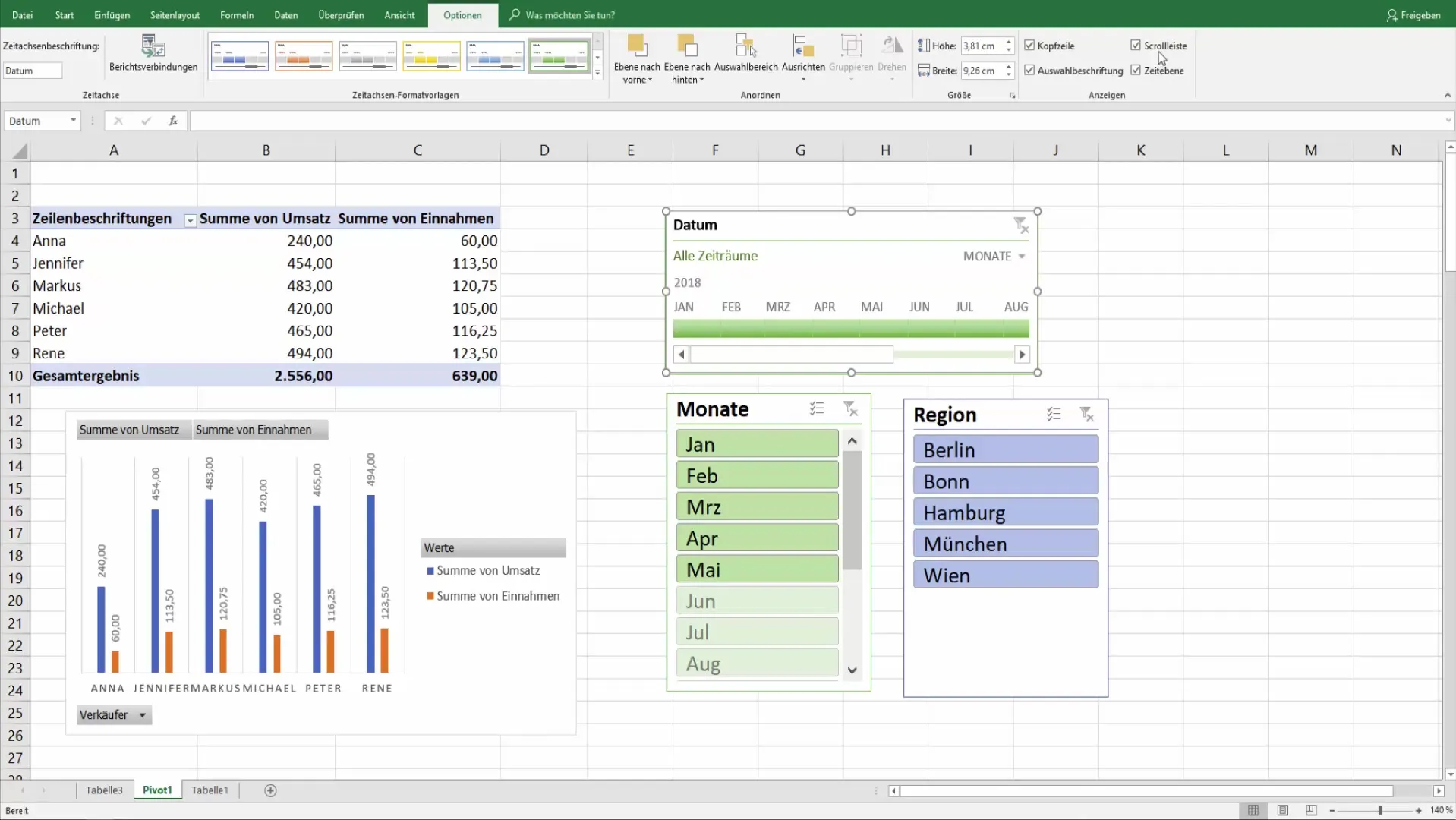Select Mai in Monate slicer

coord(757,569)
